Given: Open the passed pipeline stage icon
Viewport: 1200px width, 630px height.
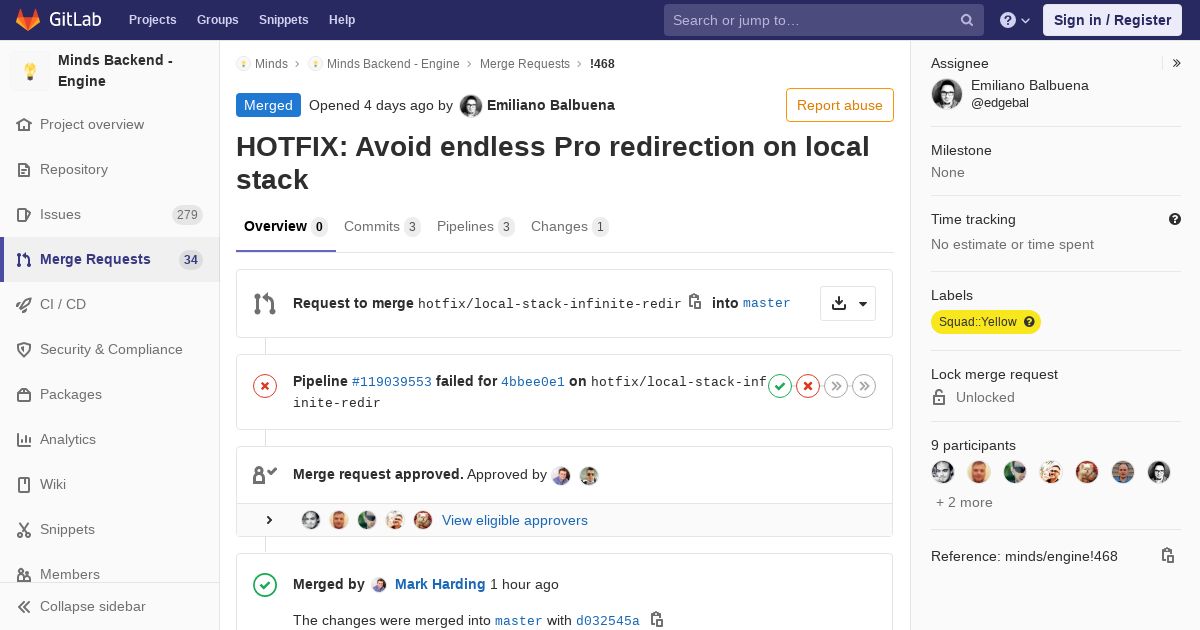Looking at the screenshot, I should (780, 386).
